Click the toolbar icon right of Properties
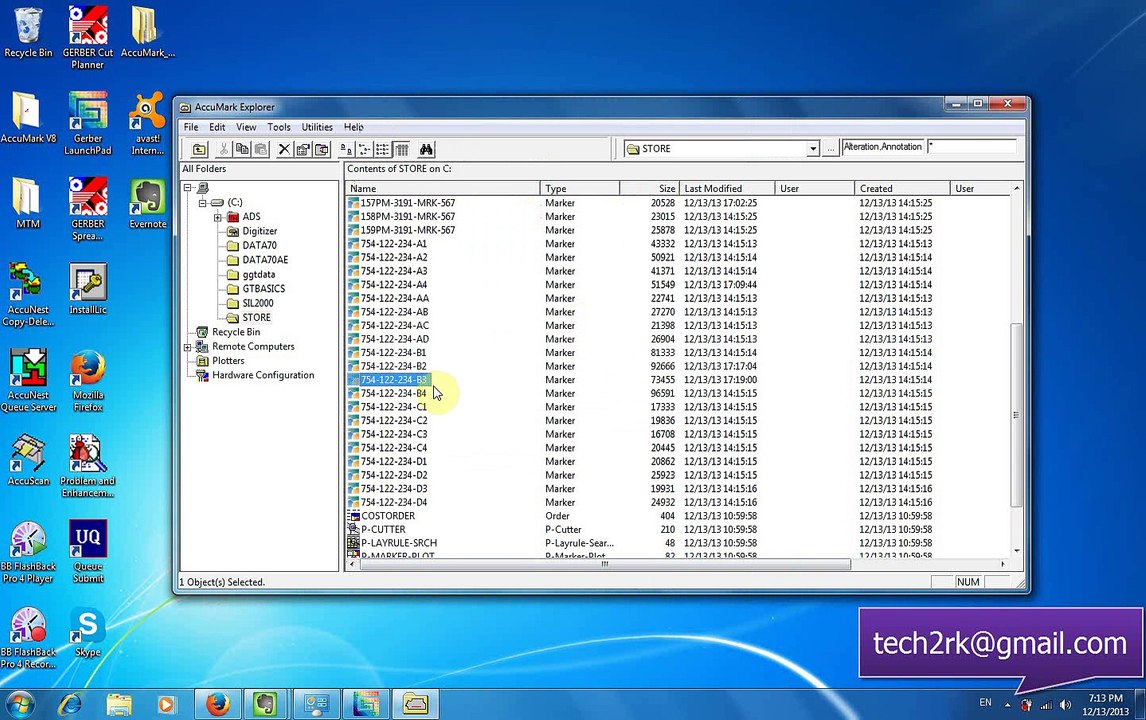This screenshot has height=720, width=1146. (x=322, y=149)
